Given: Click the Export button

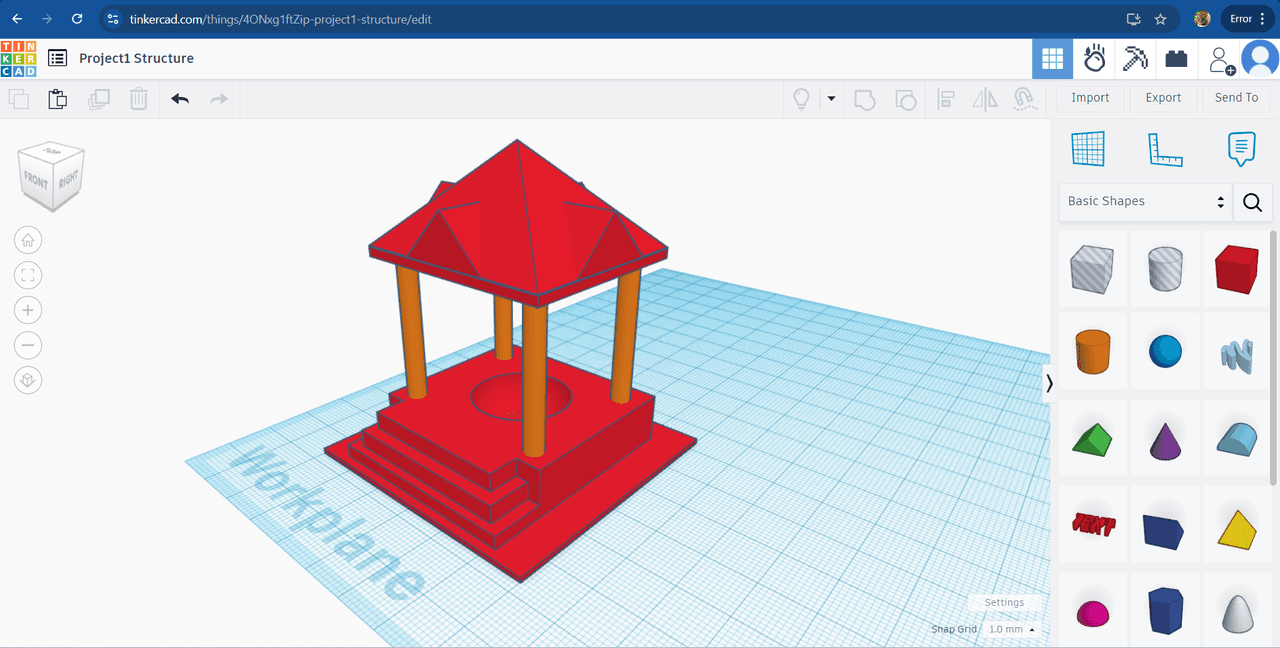Looking at the screenshot, I should point(1163,98).
